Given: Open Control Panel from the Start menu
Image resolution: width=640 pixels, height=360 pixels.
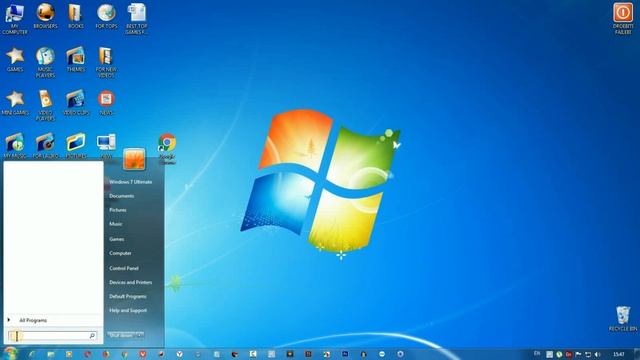Looking at the screenshot, I should [124, 268].
